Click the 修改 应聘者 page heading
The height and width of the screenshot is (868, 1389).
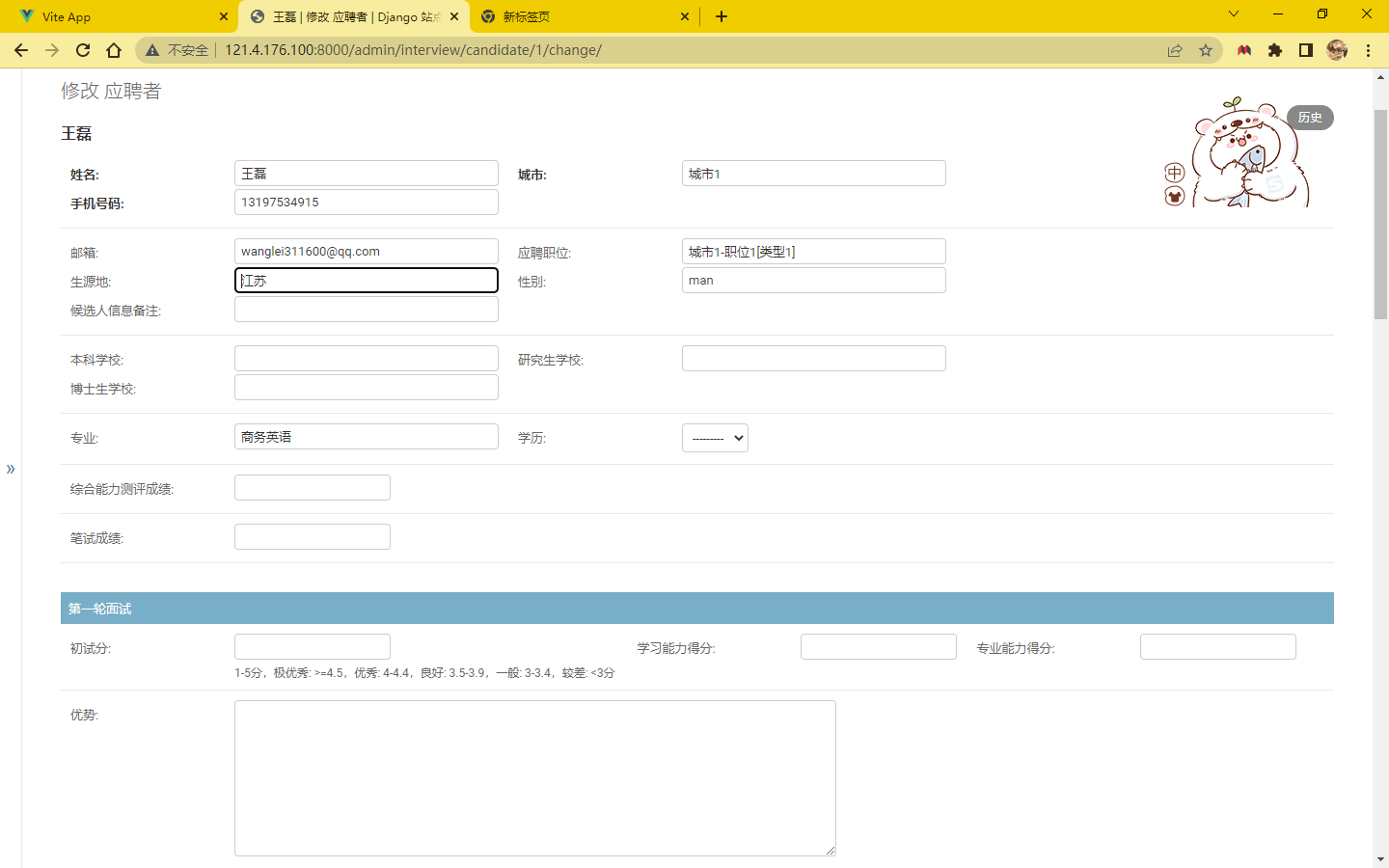(x=111, y=91)
